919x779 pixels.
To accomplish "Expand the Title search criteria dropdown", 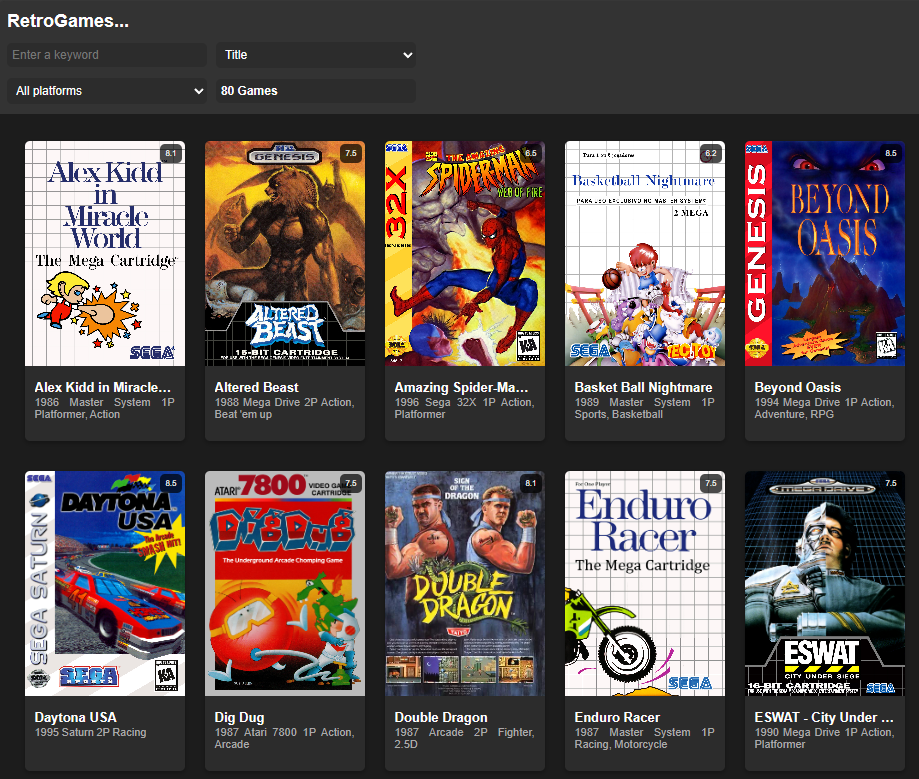I will pos(315,55).
